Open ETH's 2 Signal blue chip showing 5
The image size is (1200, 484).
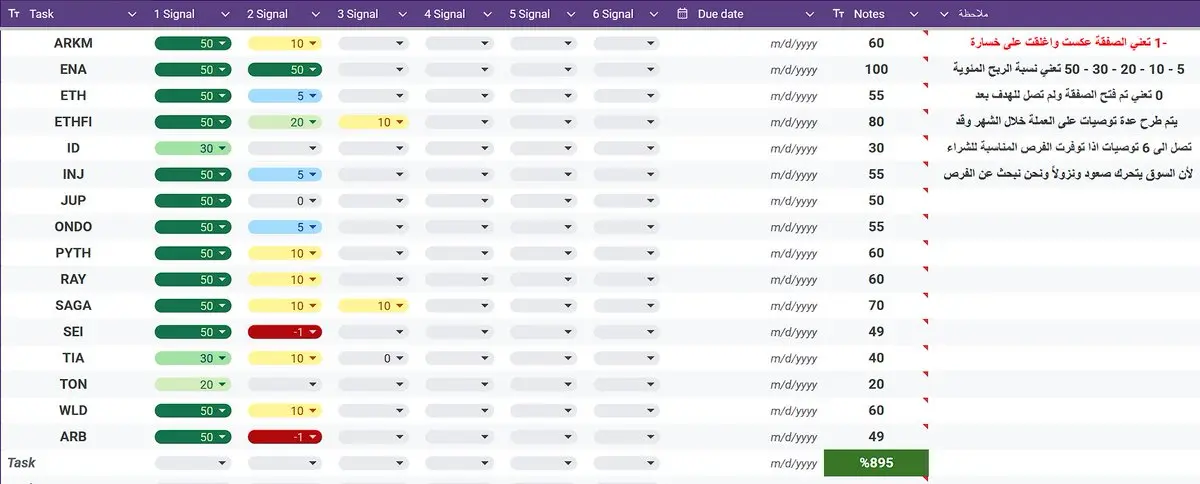(284, 96)
